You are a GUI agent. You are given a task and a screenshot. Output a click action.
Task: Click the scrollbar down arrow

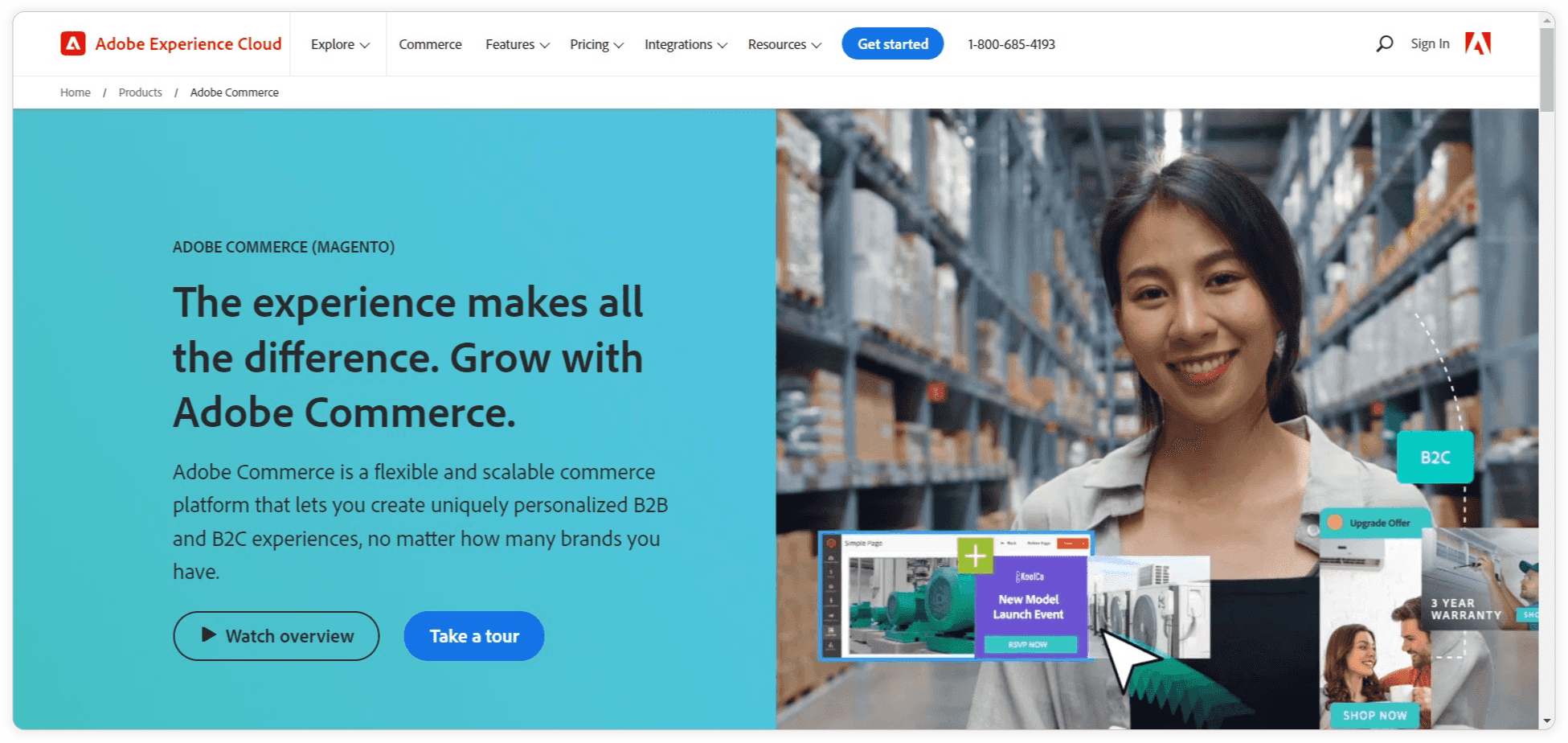(x=1546, y=721)
